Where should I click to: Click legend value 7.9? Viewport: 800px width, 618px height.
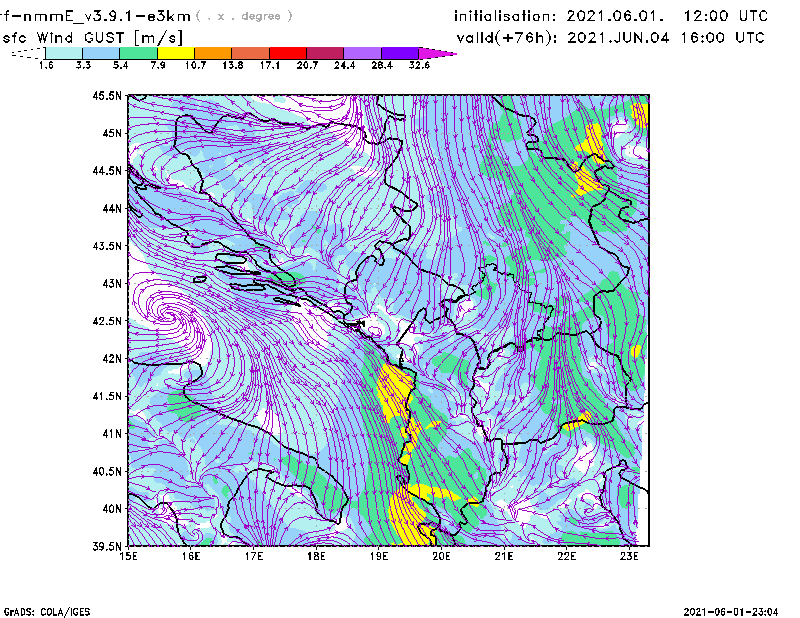click(158, 65)
